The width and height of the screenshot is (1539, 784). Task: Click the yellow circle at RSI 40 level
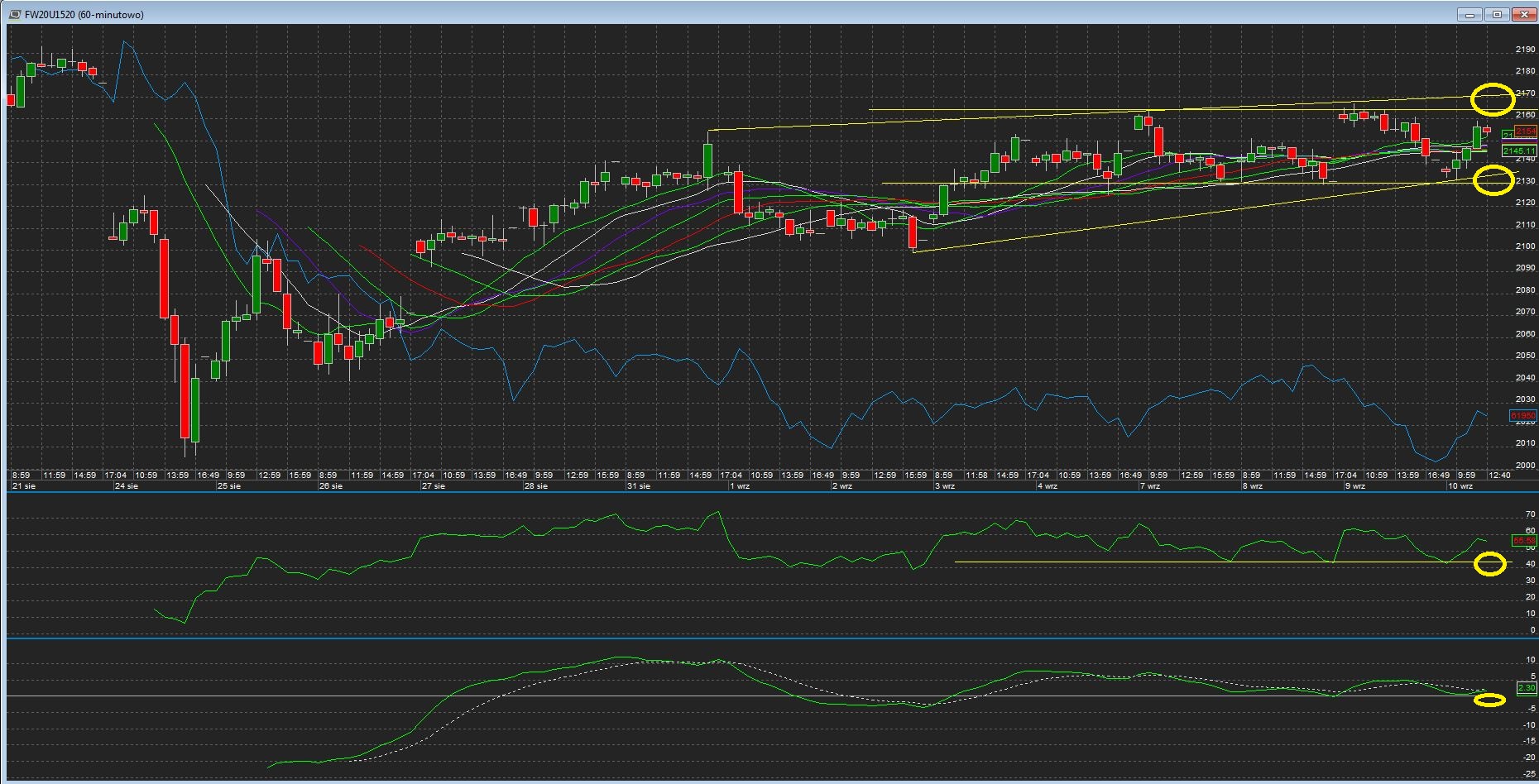point(1490,565)
